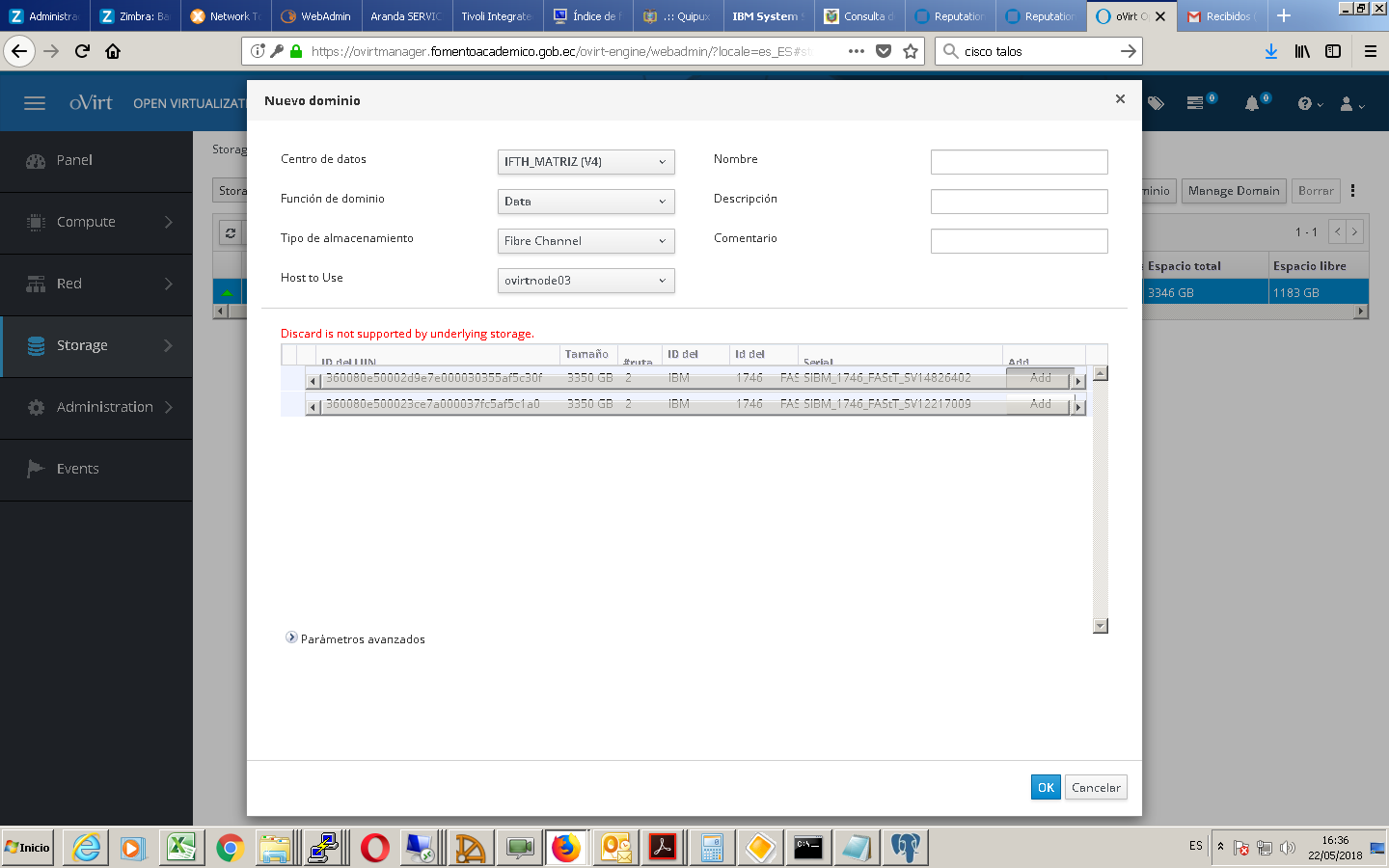Click the refresh icon in storage list
This screenshot has width=1389, height=868.
pos(231,232)
